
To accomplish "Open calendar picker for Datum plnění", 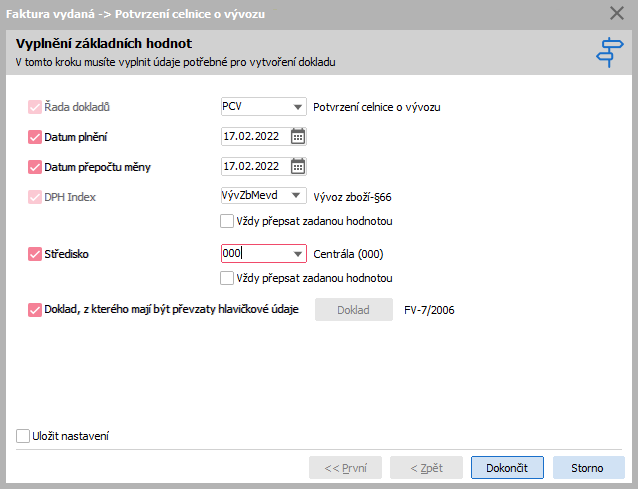I will [297, 136].
